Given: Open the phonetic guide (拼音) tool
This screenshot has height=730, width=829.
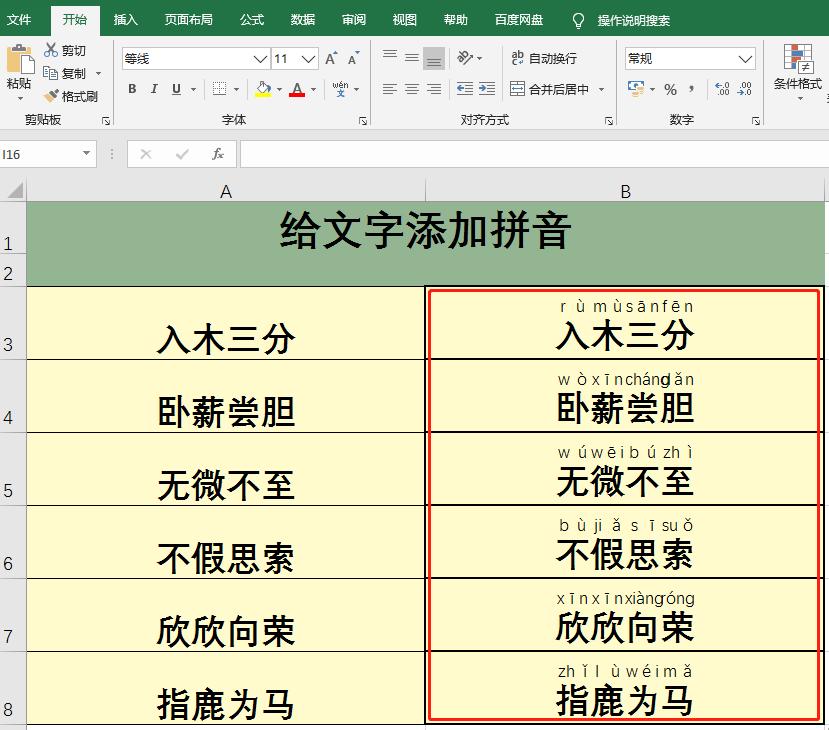Looking at the screenshot, I should point(339,89).
